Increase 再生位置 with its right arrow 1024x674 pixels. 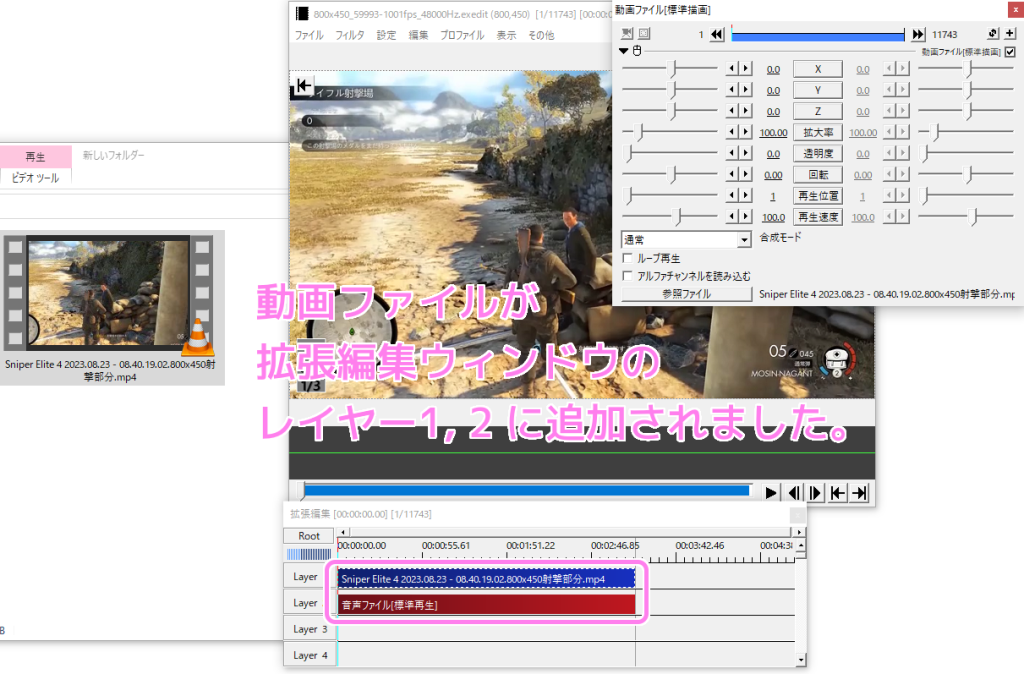point(745,195)
